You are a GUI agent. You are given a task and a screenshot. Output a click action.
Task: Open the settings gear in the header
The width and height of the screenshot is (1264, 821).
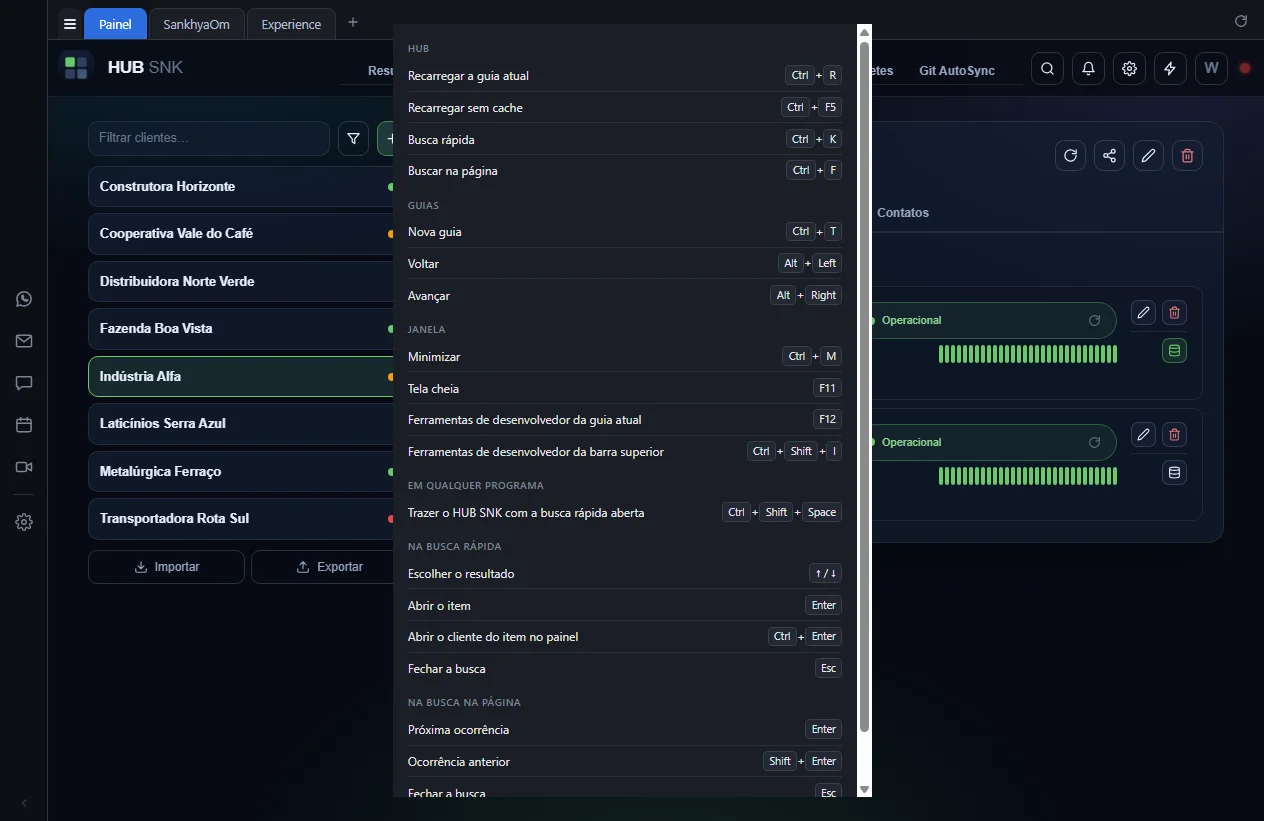pyautogui.click(x=1129, y=69)
